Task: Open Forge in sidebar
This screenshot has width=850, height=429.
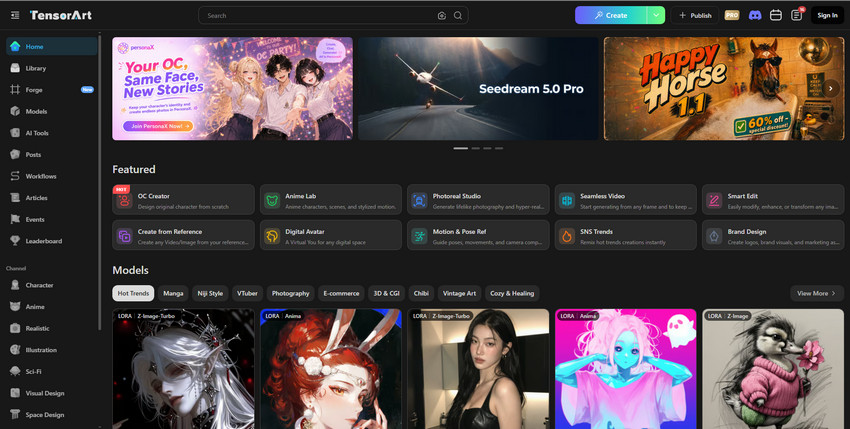Action: [51, 90]
